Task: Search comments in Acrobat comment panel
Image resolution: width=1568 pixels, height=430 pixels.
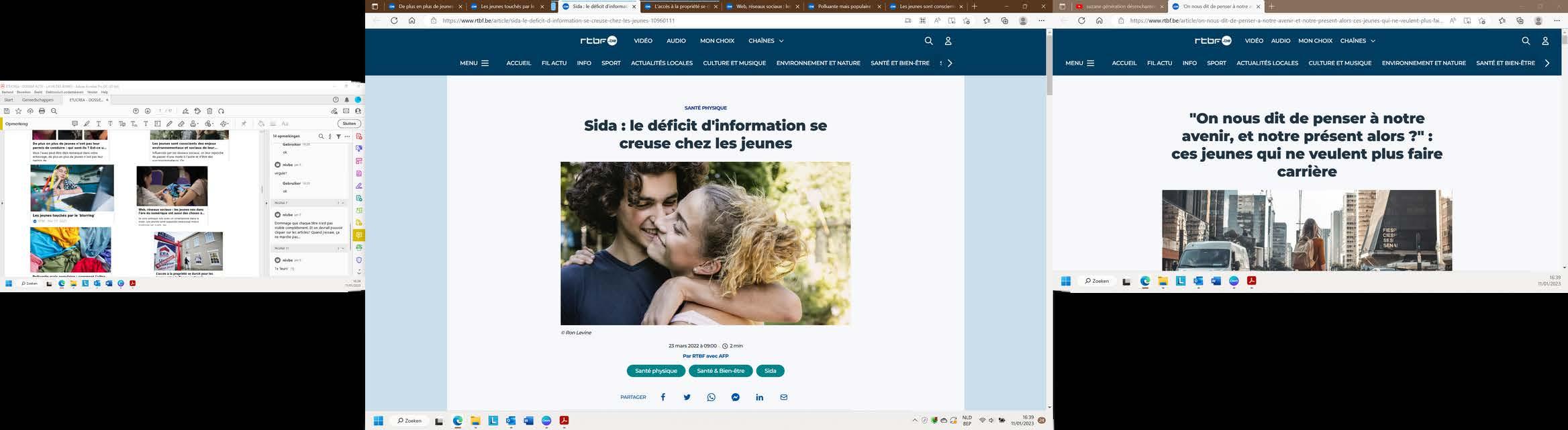Action: pyautogui.click(x=321, y=136)
